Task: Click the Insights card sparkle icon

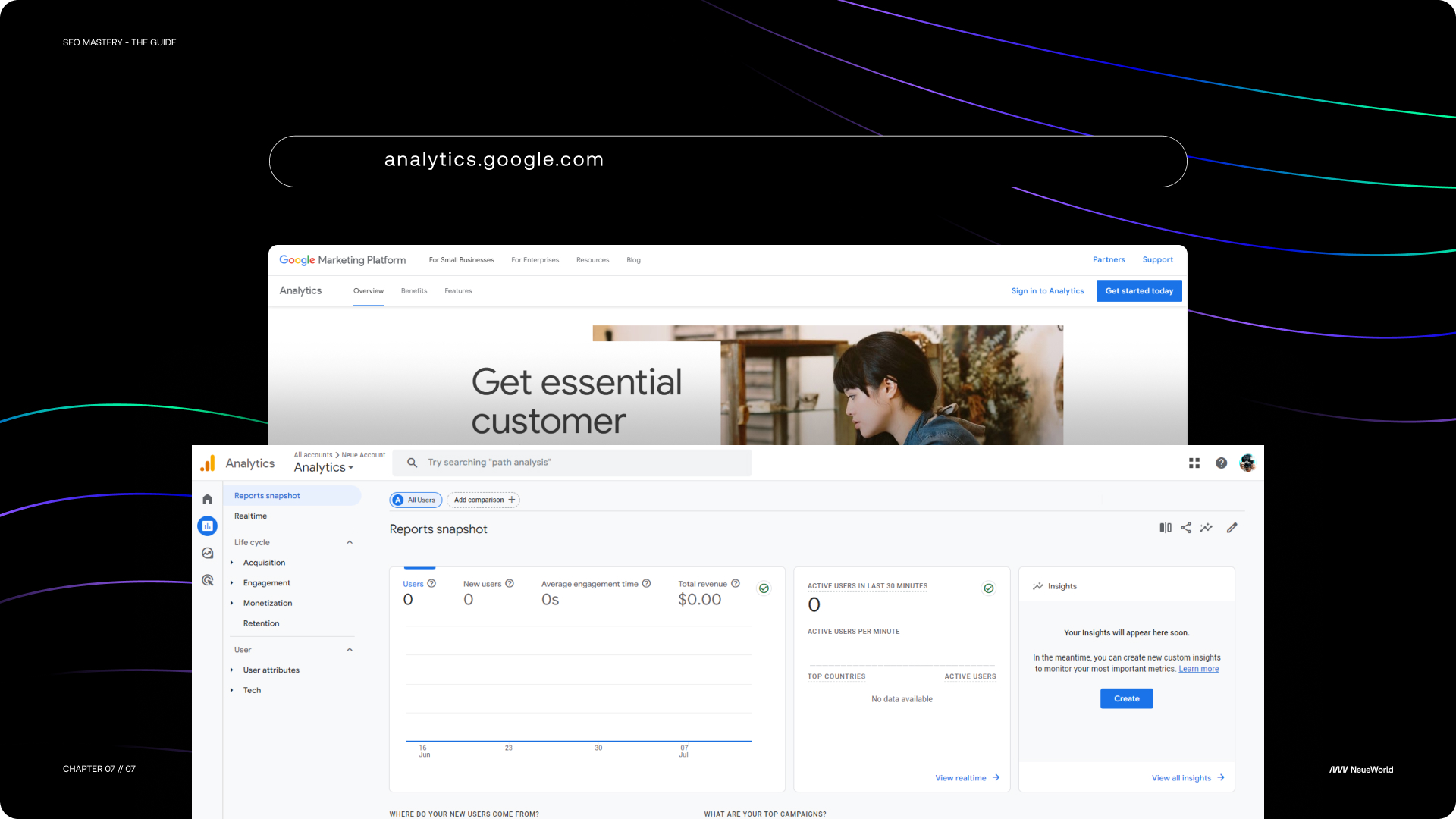Action: 1038,586
